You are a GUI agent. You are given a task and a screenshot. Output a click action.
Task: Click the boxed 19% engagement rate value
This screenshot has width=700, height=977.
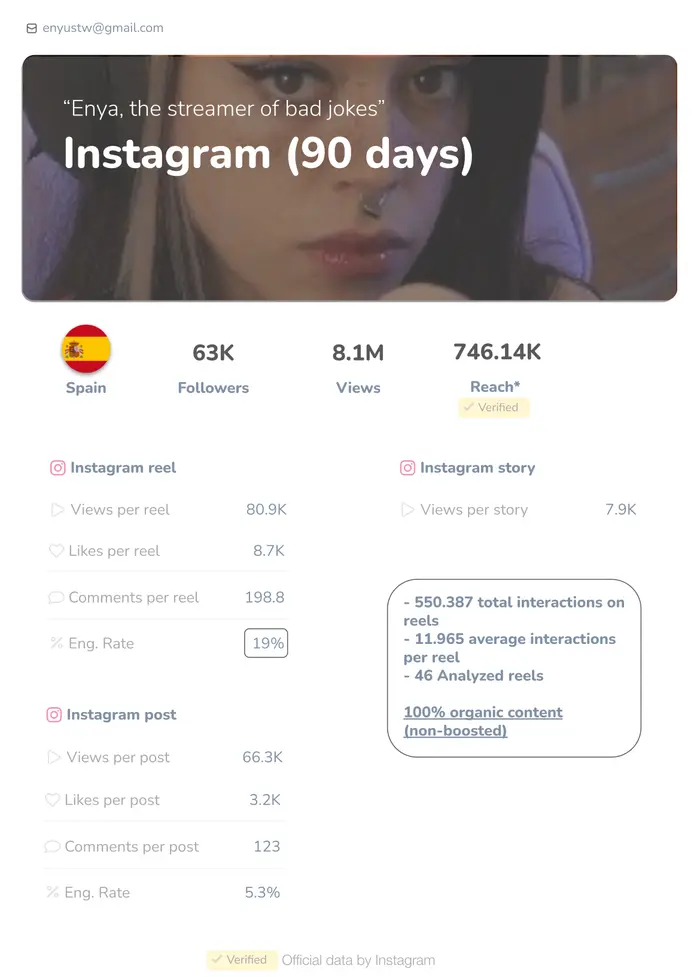click(x=266, y=643)
